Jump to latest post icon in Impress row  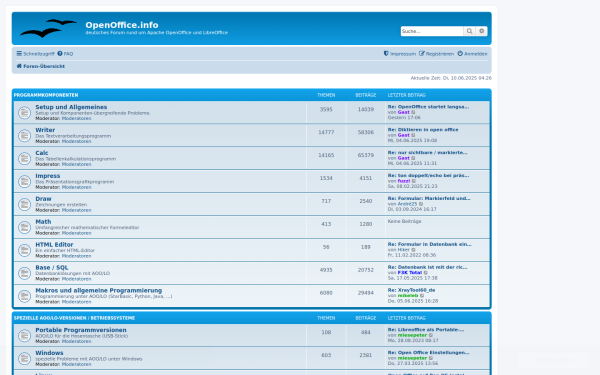click(x=414, y=181)
